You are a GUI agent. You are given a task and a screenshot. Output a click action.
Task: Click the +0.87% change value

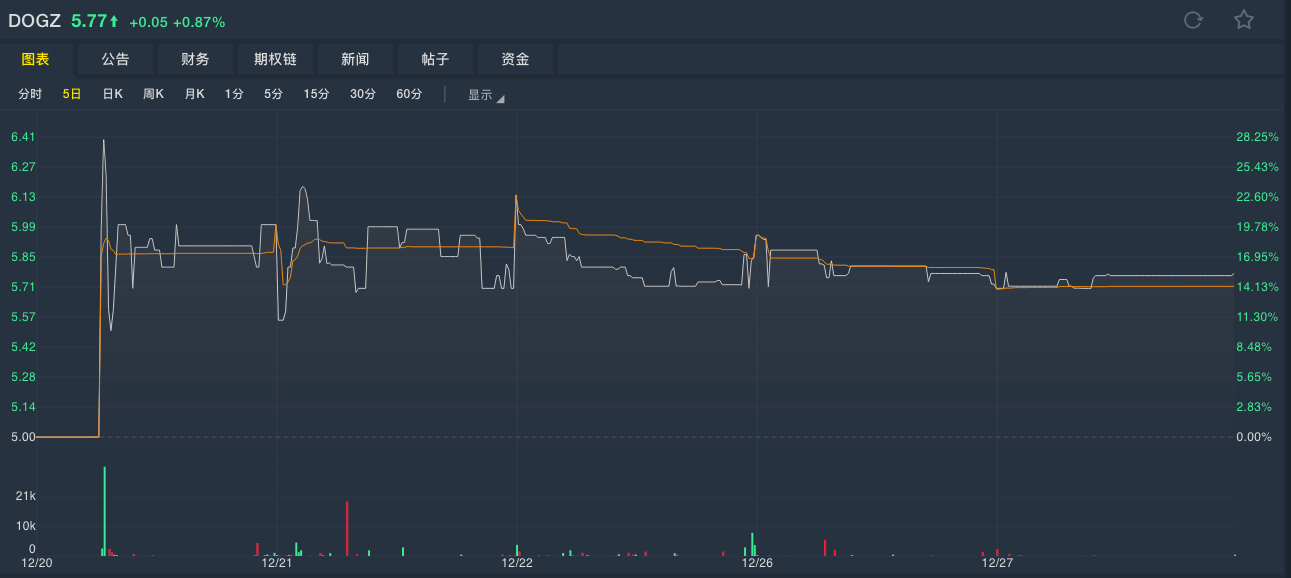coord(199,21)
